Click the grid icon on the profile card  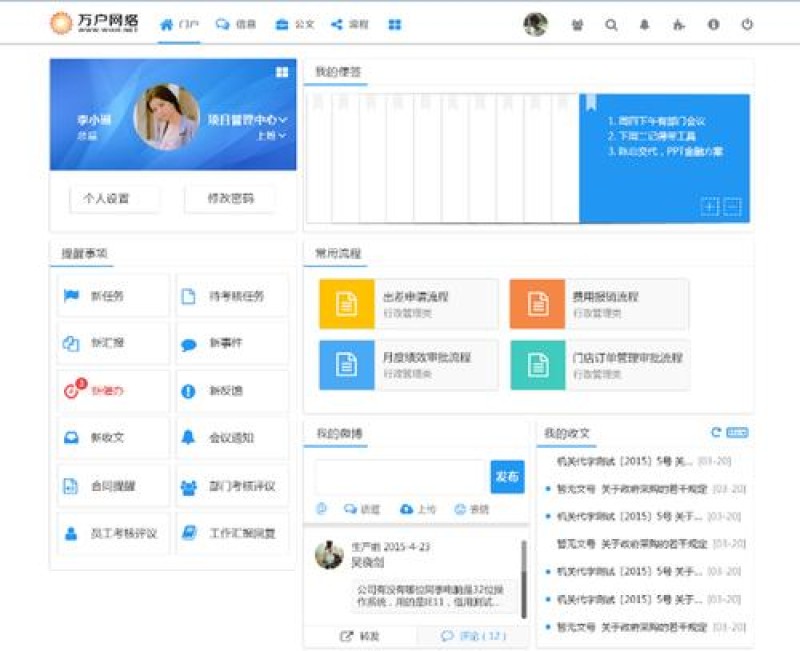coord(282,72)
